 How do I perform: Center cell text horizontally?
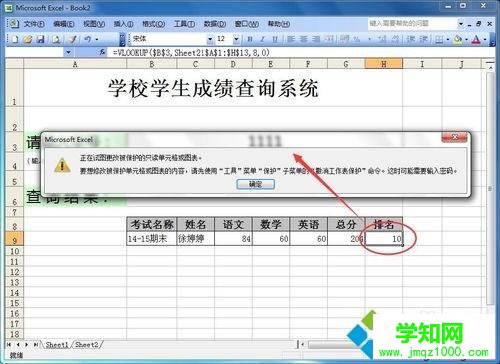304,39
